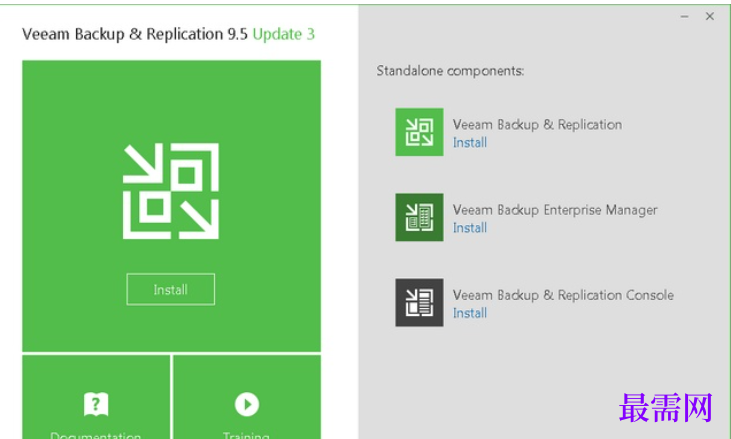Click the Install button in the main green tile
Image resolution: width=731 pixels, height=439 pixels.
pyautogui.click(x=171, y=289)
